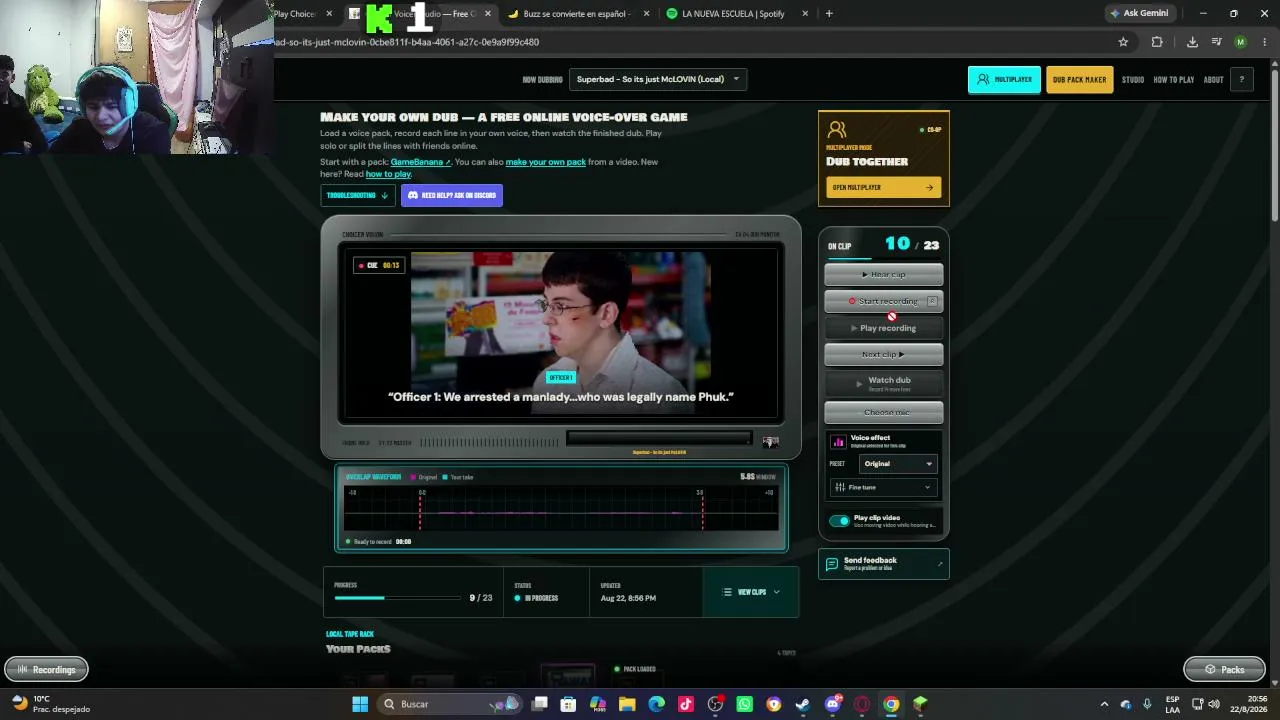Click the Hear clip button

tap(884, 274)
